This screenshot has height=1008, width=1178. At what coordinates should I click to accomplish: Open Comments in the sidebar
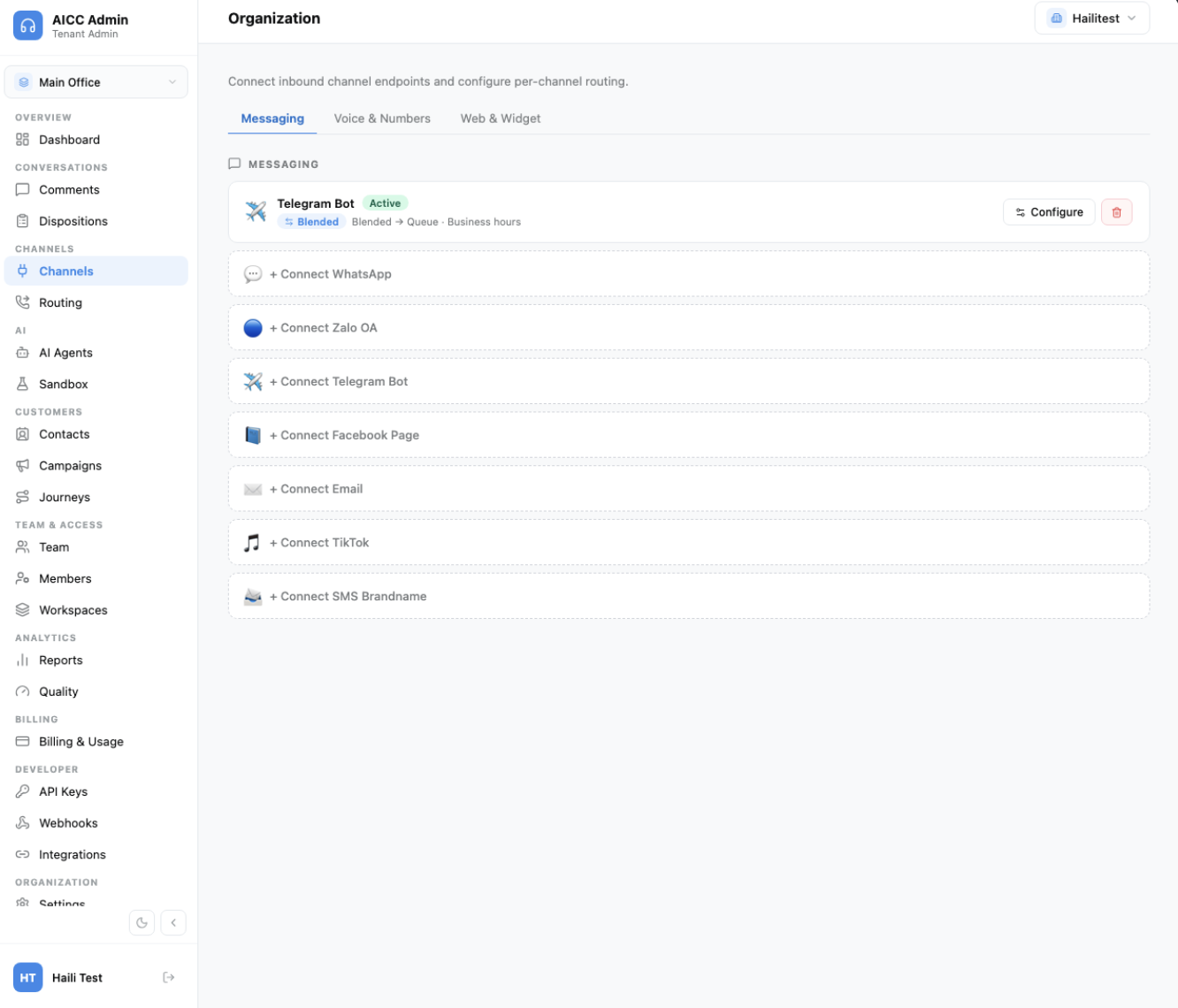click(96, 189)
